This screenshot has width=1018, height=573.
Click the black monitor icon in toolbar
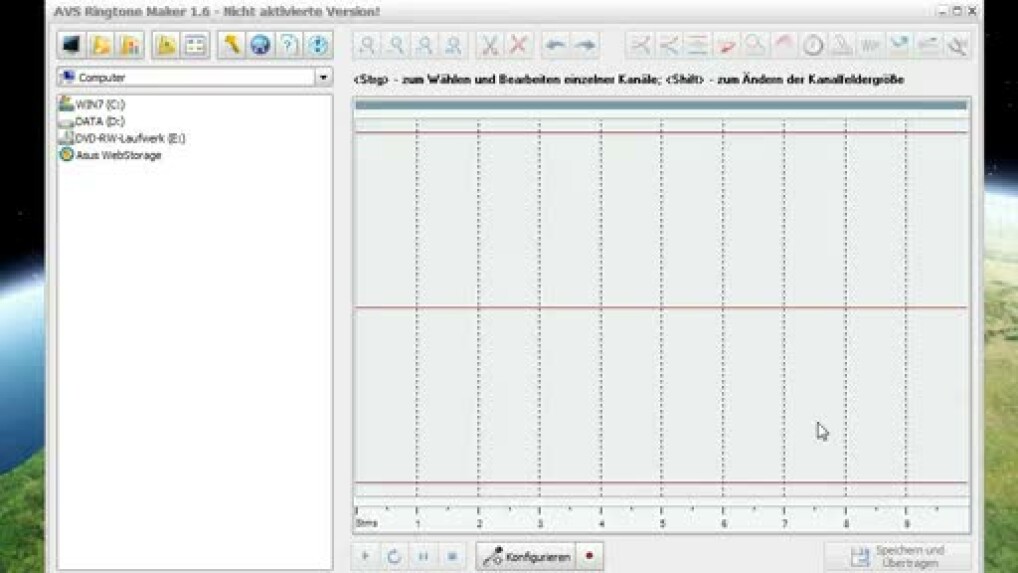point(72,45)
